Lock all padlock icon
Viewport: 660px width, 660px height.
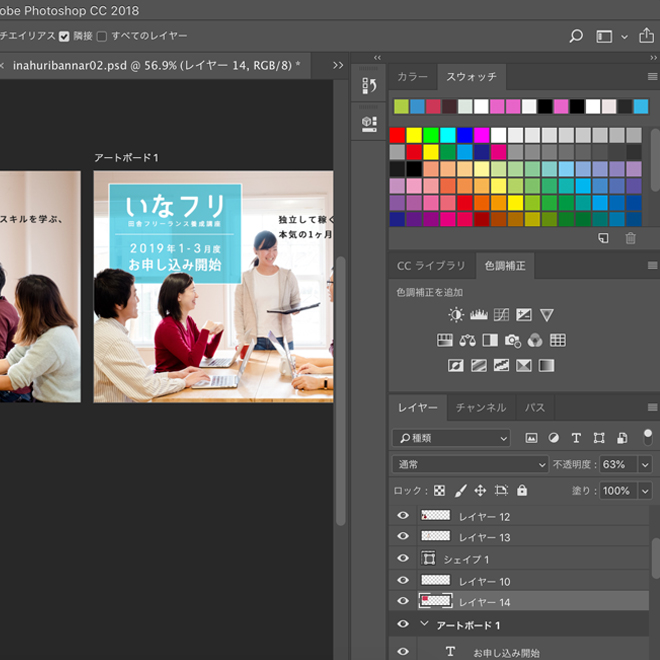522,490
